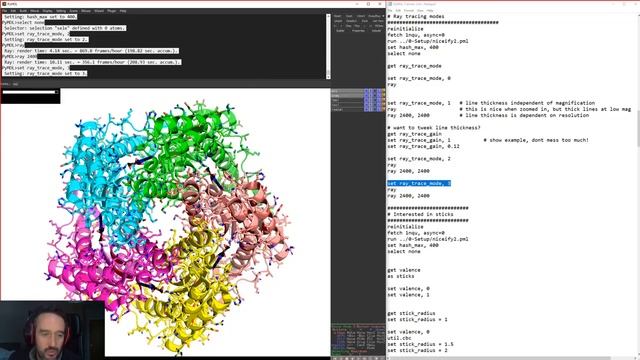
Task: Step forward one frame
Action: [x=364, y=26]
